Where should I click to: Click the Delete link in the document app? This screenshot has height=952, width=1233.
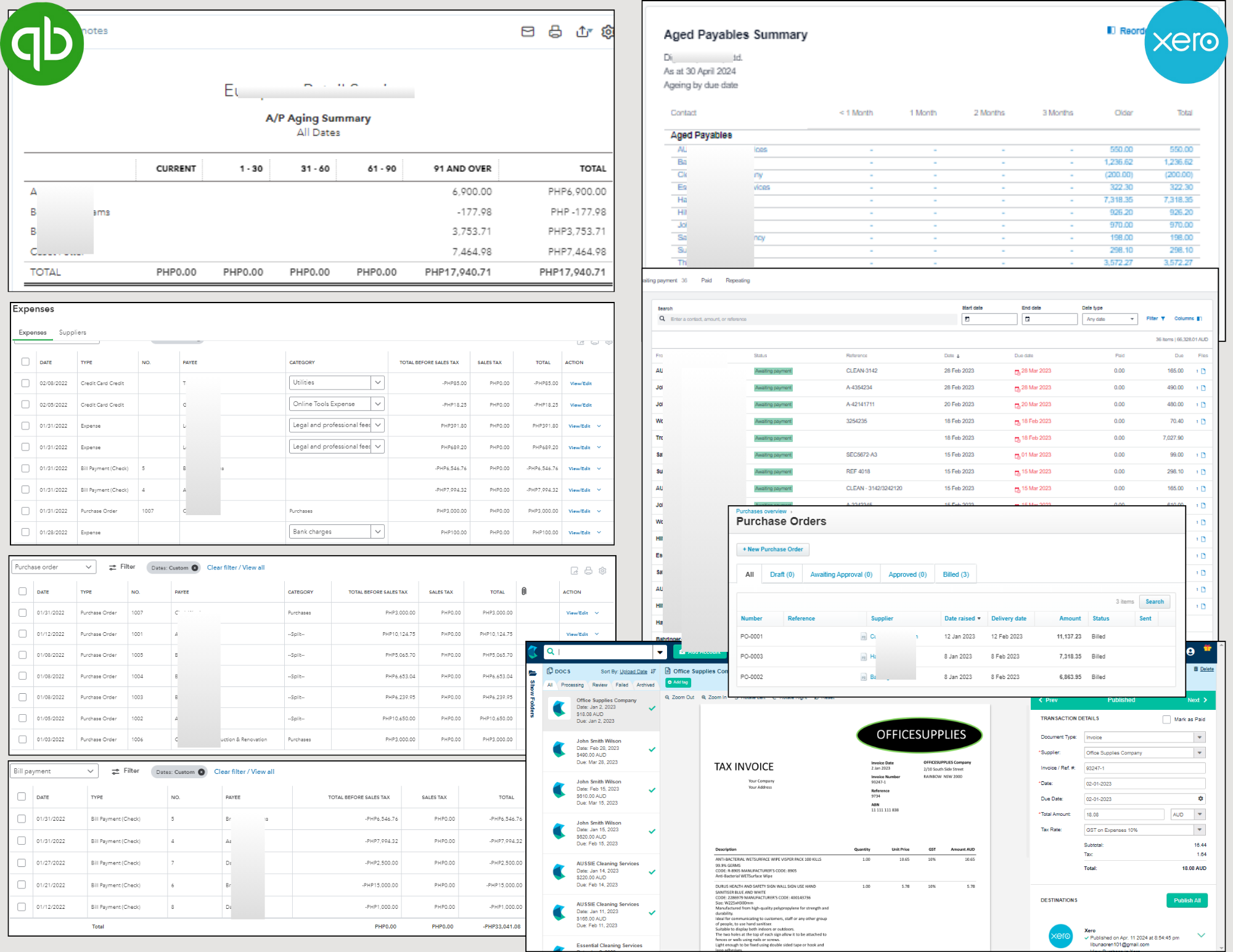(1206, 669)
